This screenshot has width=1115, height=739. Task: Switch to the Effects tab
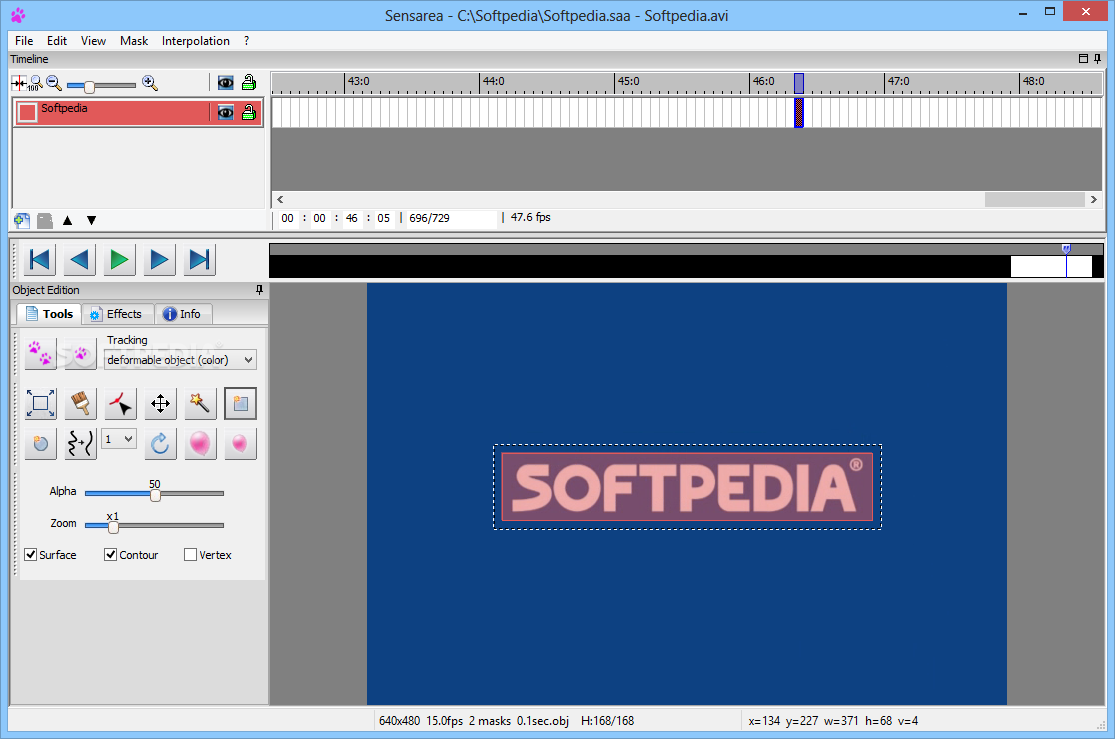pyautogui.click(x=117, y=314)
